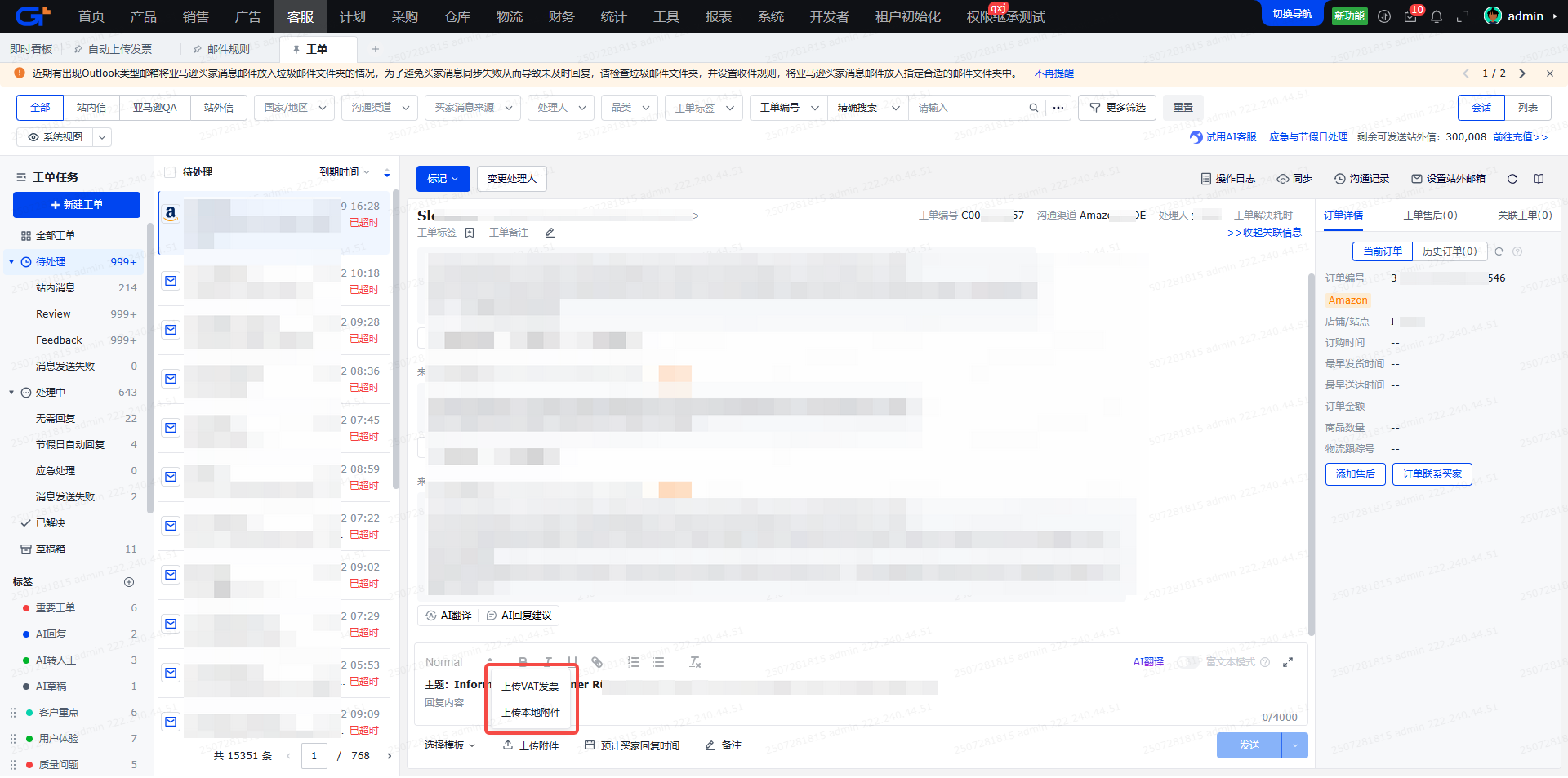Screen dimensions: 1568x778
Task: Click the tag icon beside 工单标签
Action: click(x=470, y=233)
